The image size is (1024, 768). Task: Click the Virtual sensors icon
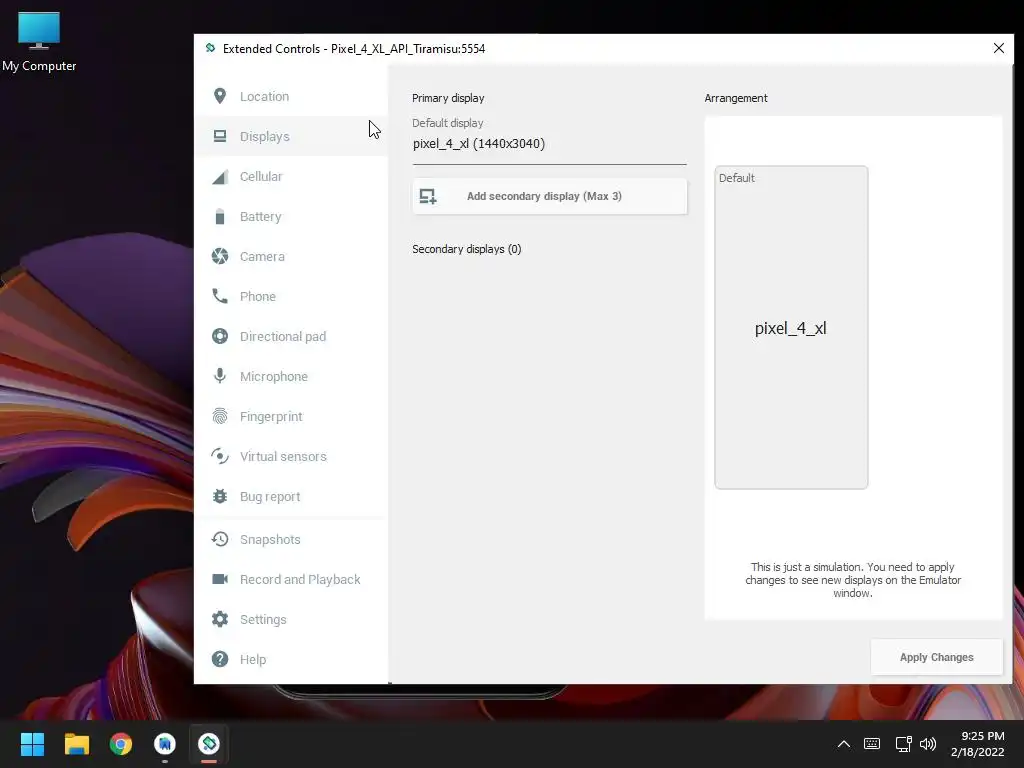point(220,456)
